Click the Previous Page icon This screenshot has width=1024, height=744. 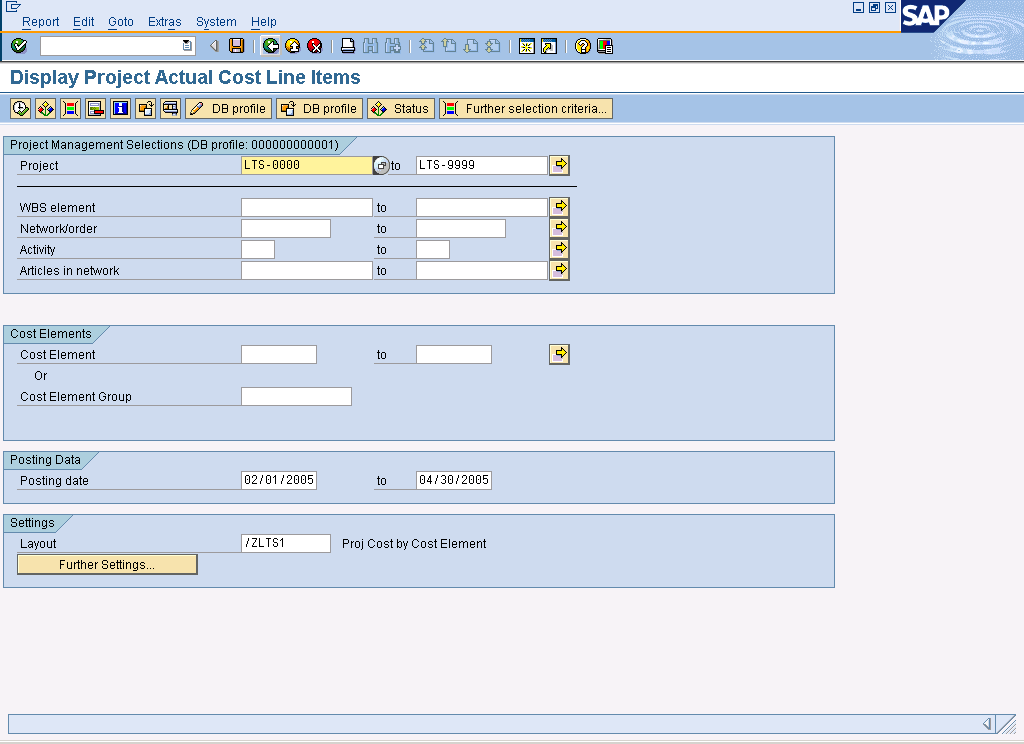[449, 46]
